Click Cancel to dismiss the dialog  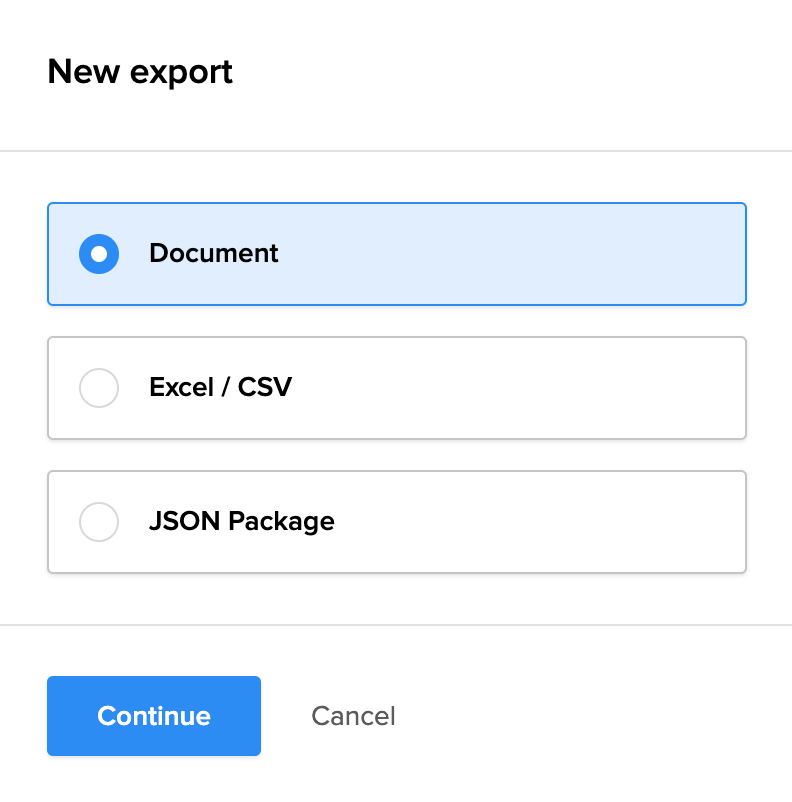point(353,716)
